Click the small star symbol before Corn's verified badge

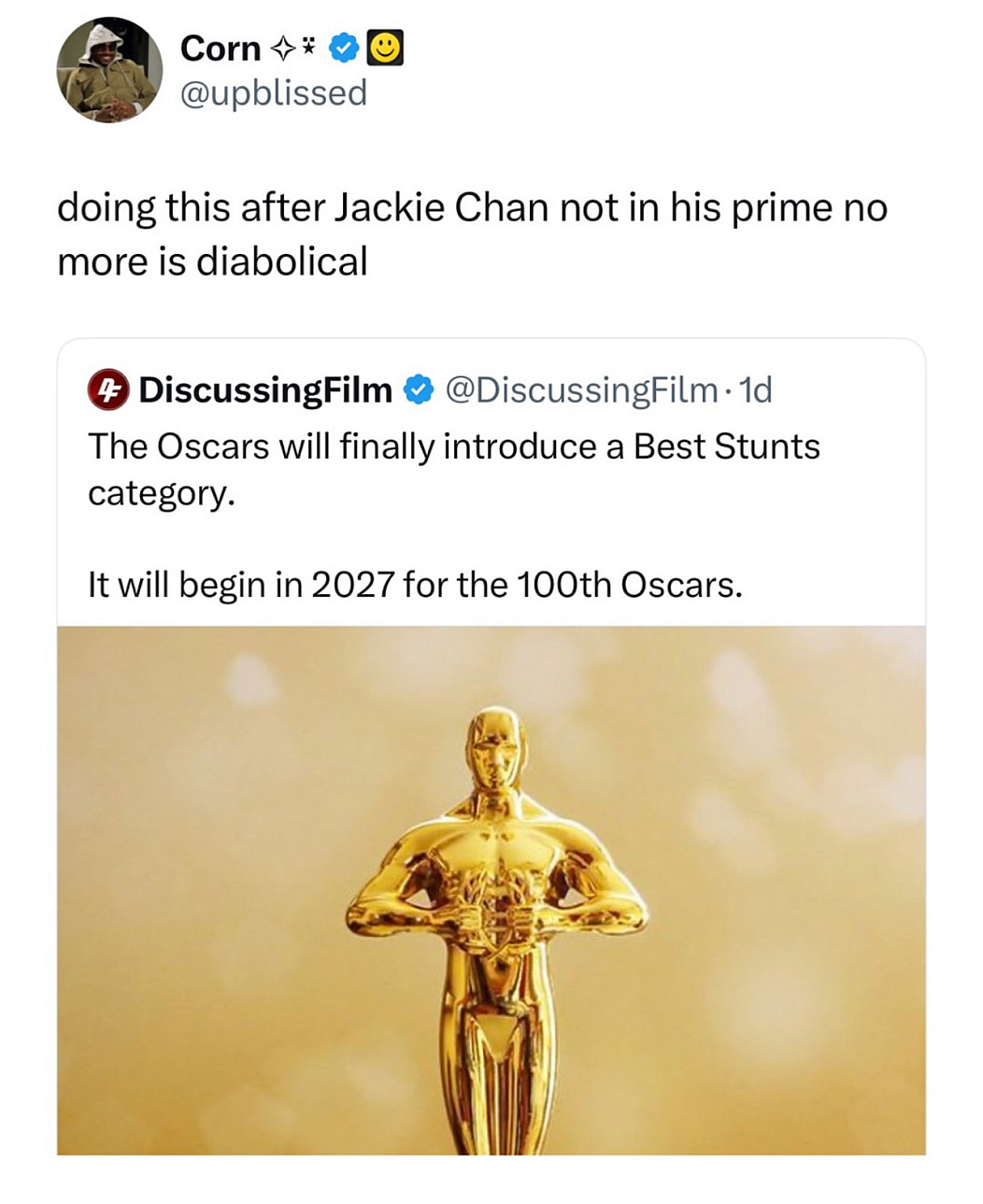[x=308, y=47]
